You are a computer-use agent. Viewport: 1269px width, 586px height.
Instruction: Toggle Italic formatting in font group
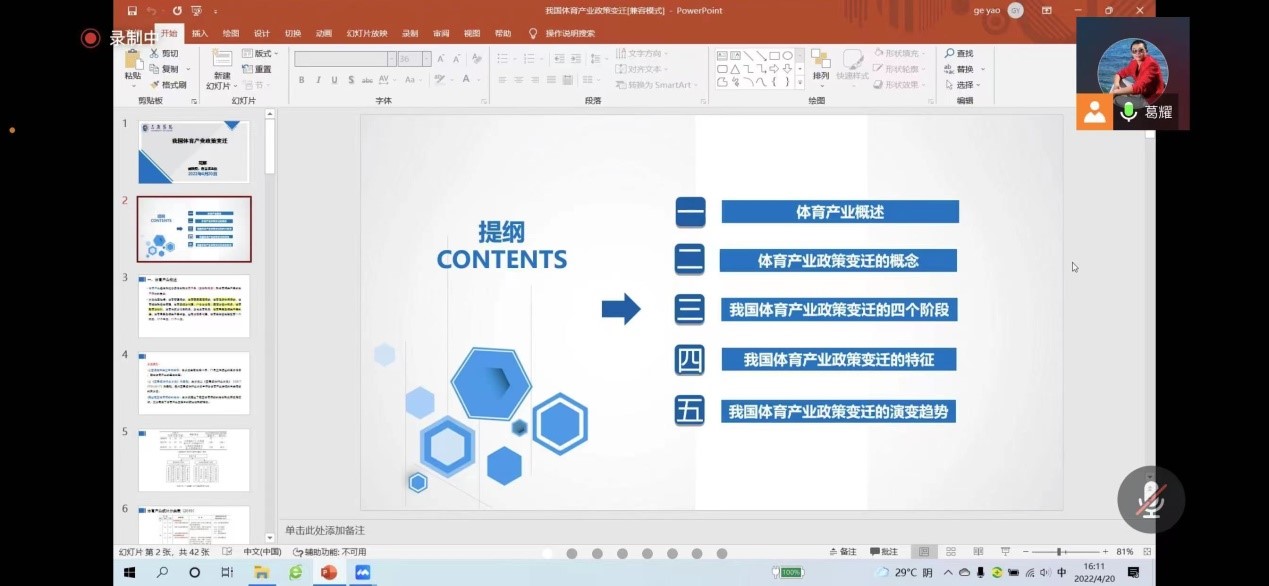pos(318,80)
